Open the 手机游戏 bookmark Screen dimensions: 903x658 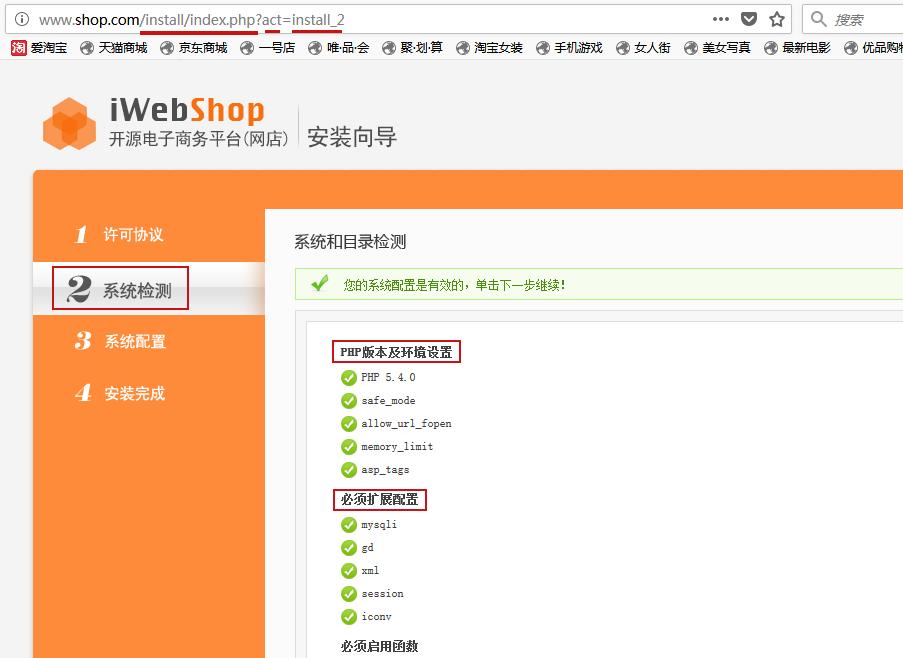tap(569, 48)
